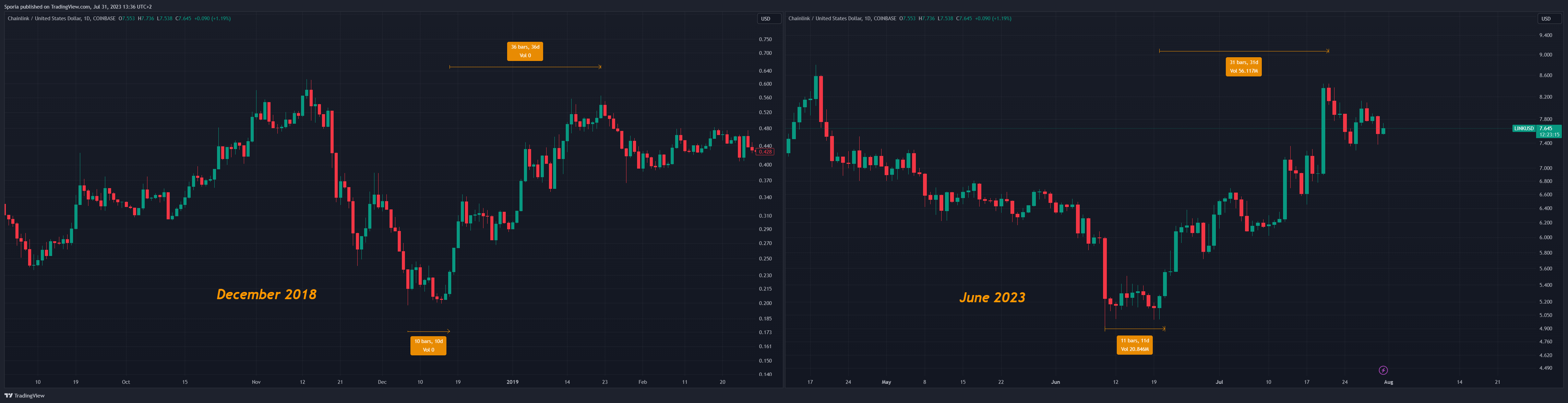Click the 0.750 price level on left axis

765,39
